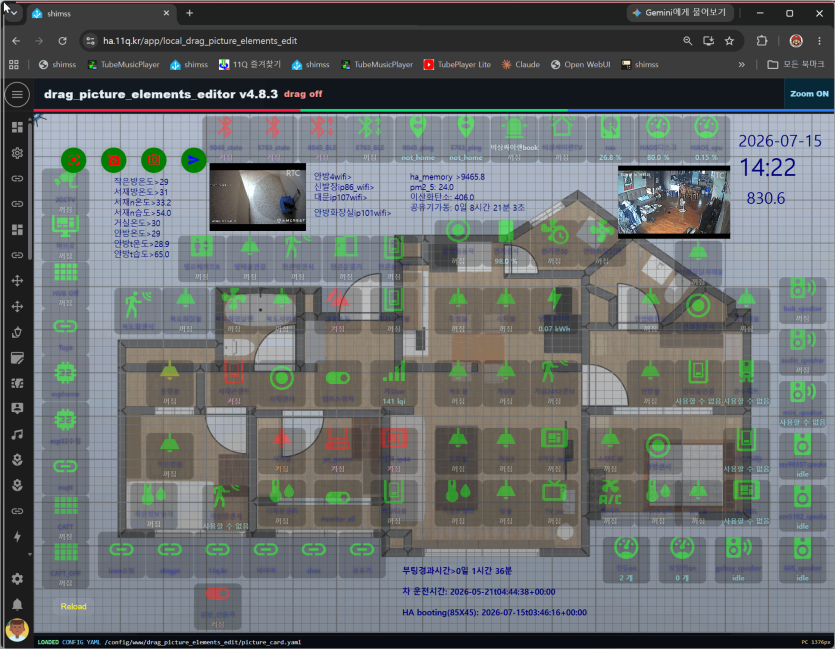This screenshot has width=835, height=649.
Task: Open the Open WebUI bookmark
Action: pyautogui.click(x=580, y=64)
